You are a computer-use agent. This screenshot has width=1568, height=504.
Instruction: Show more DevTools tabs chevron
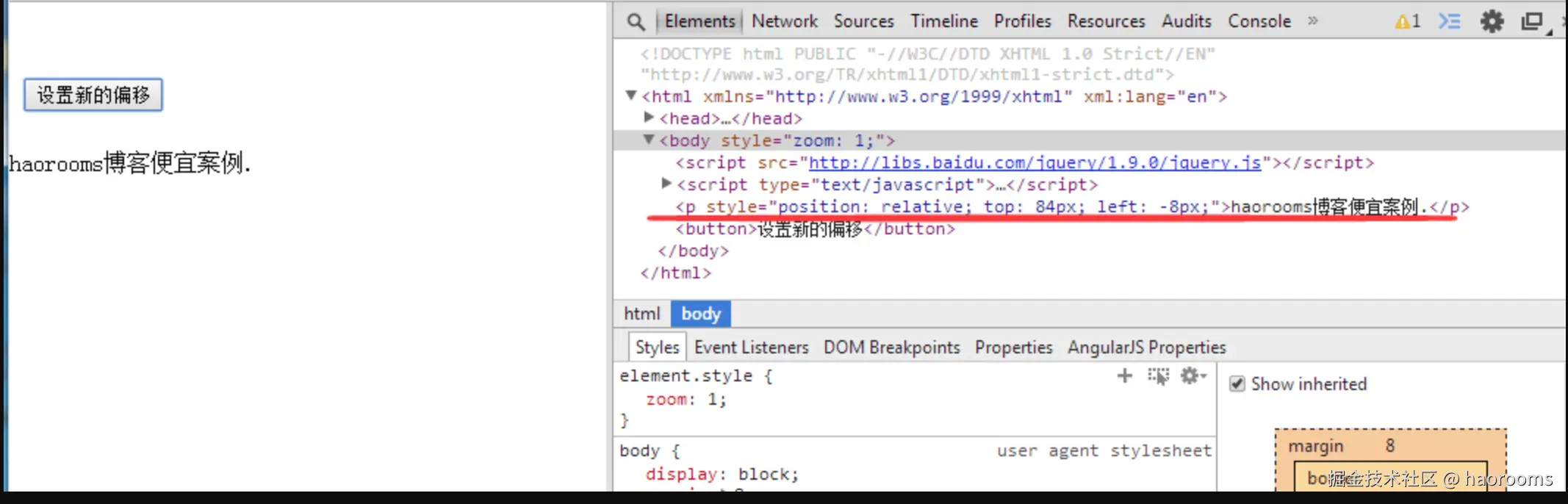click(1313, 21)
